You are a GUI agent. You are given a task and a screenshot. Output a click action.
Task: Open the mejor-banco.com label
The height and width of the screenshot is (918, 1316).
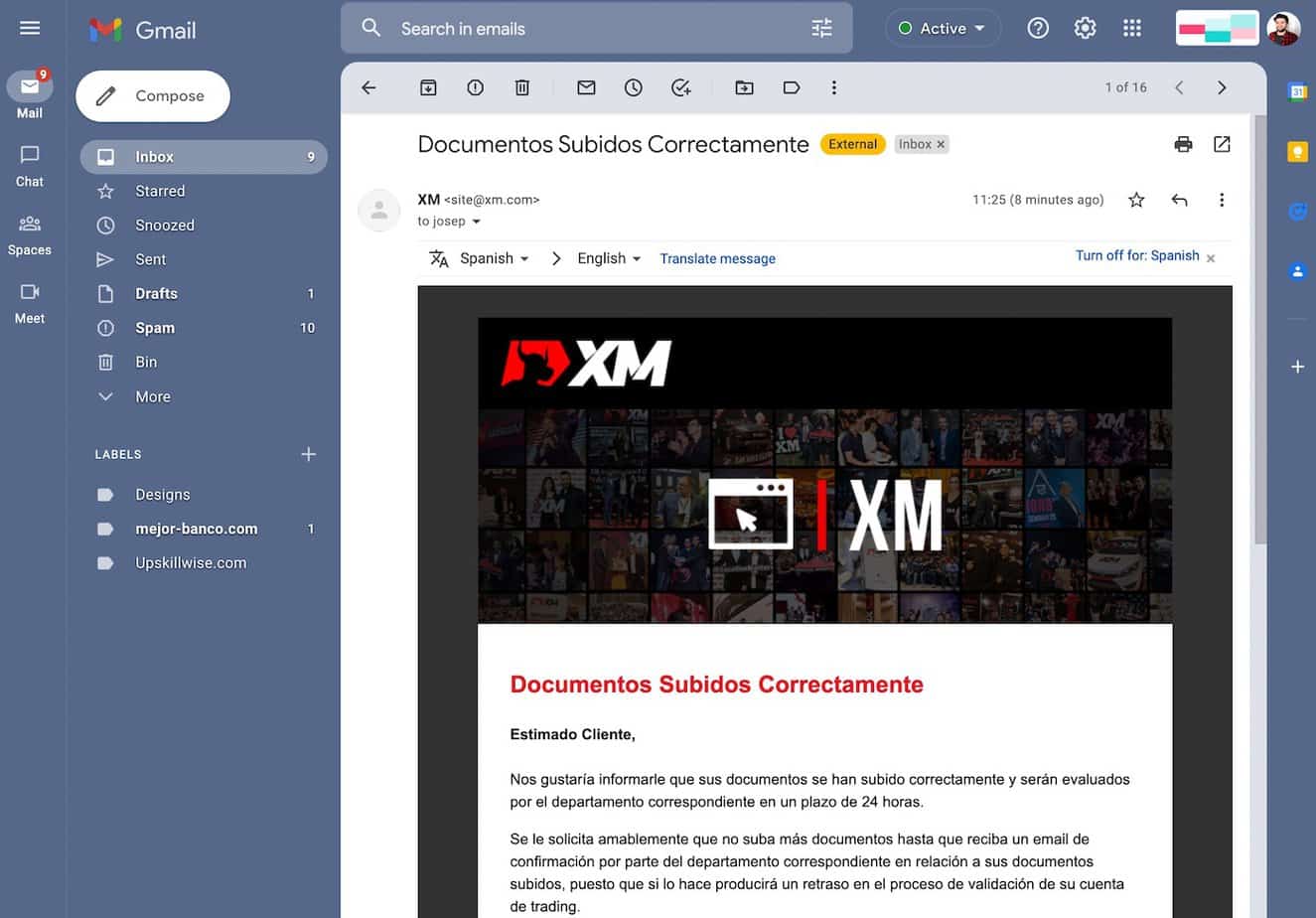204,529
